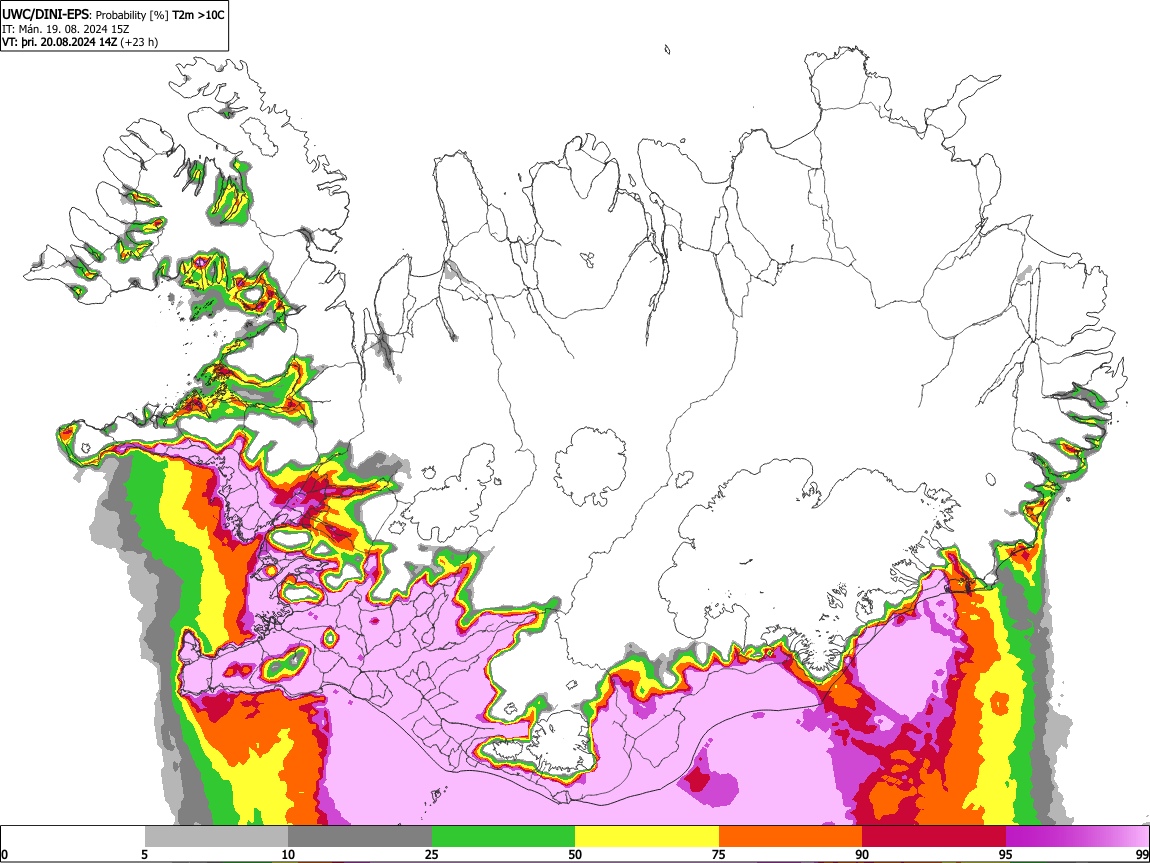Click the 'Probability [%]' label
Screen dimensions: 1150x863
pos(132,15)
